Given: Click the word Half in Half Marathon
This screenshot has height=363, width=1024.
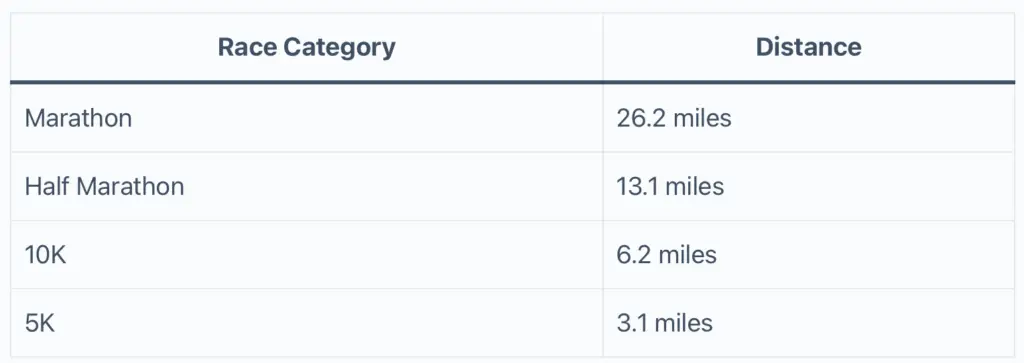Looking at the screenshot, I should (x=48, y=187).
